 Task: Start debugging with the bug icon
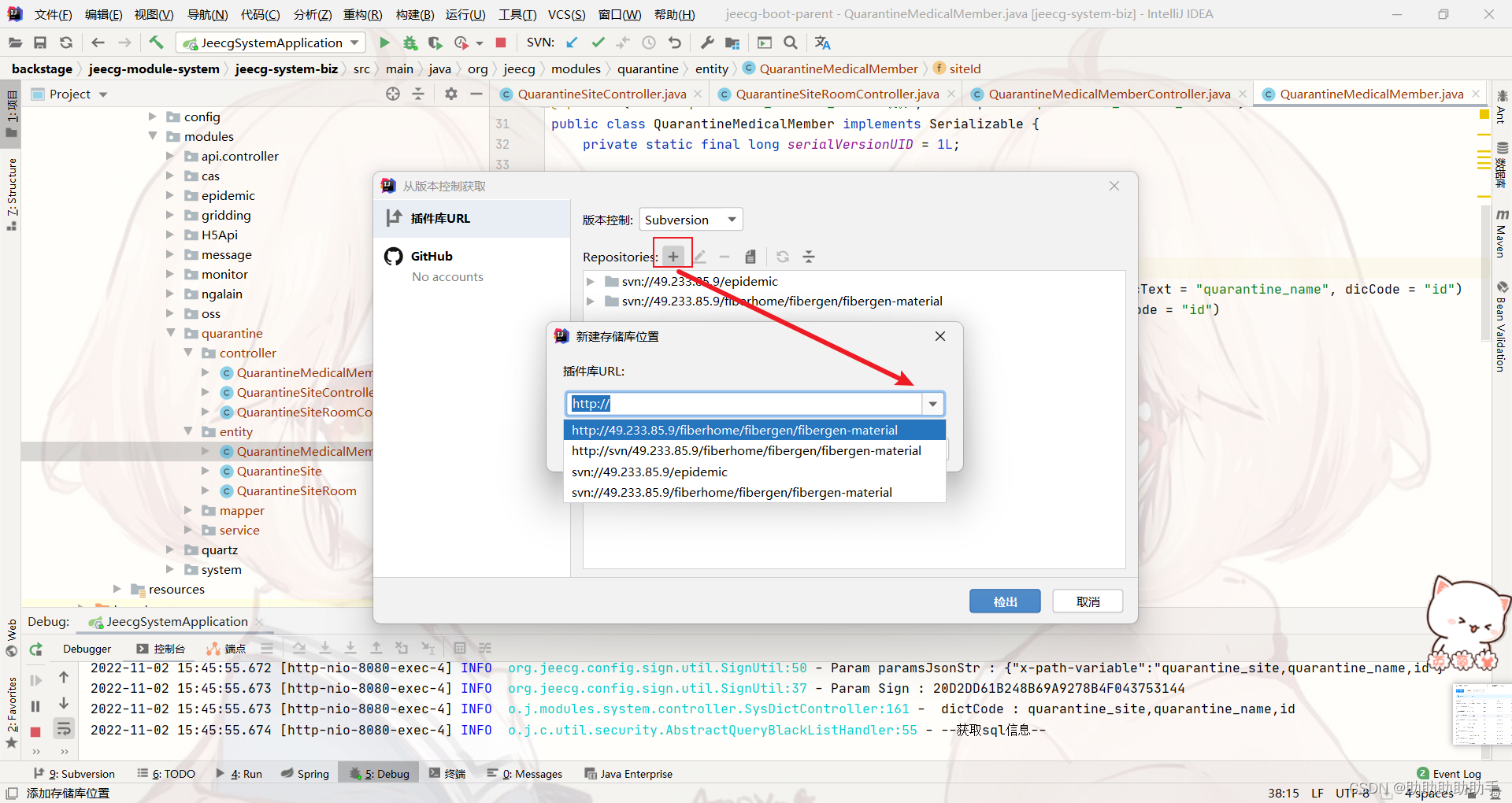(x=410, y=43)
